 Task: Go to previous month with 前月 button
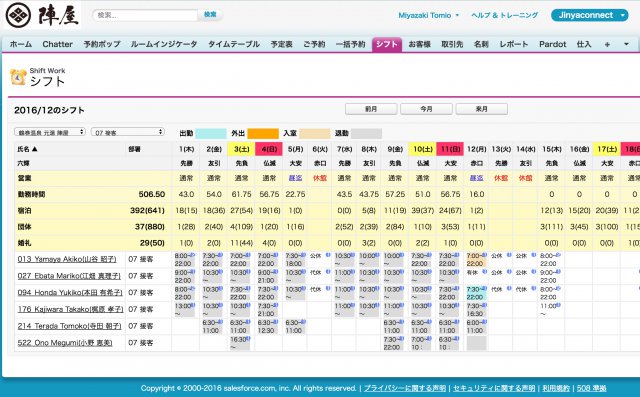tap(371, 109)
